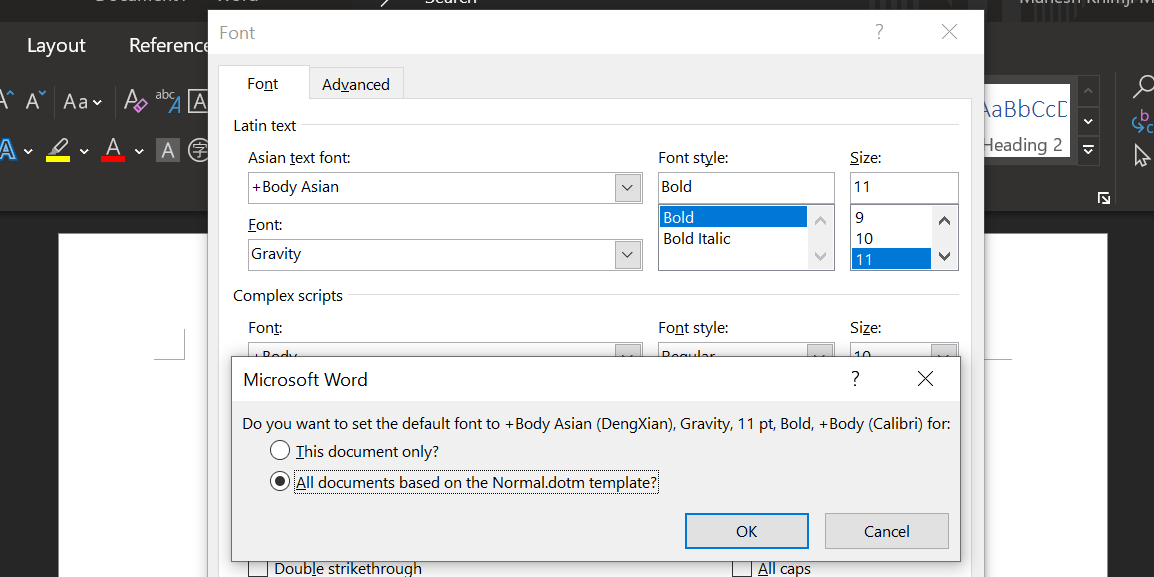Open the Phonetic Guide tool
This screenshot has width=1154, height=577.
(x=168, y=101)
